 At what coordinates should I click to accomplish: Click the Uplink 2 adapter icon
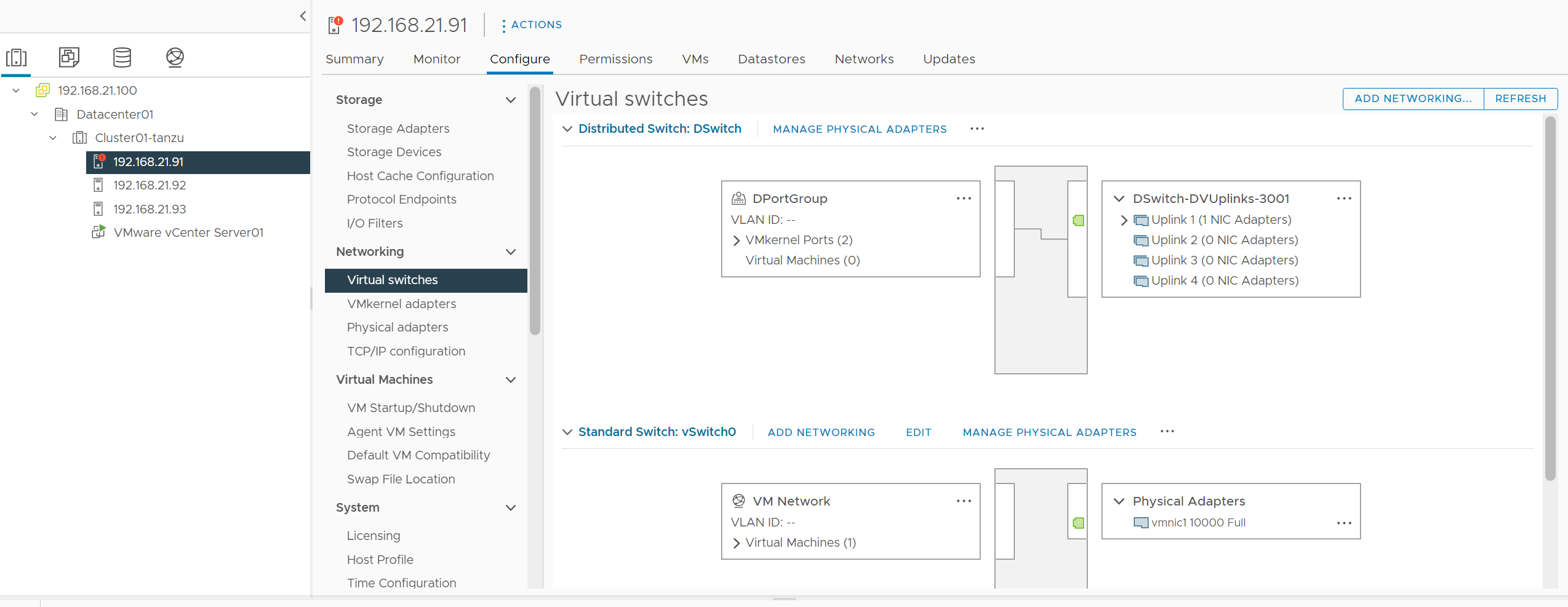1141,240
